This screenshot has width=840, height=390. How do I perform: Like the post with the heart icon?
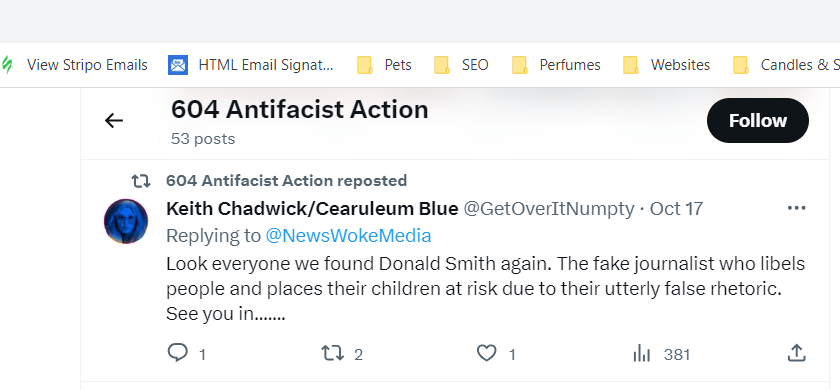[x=486, y=353]
